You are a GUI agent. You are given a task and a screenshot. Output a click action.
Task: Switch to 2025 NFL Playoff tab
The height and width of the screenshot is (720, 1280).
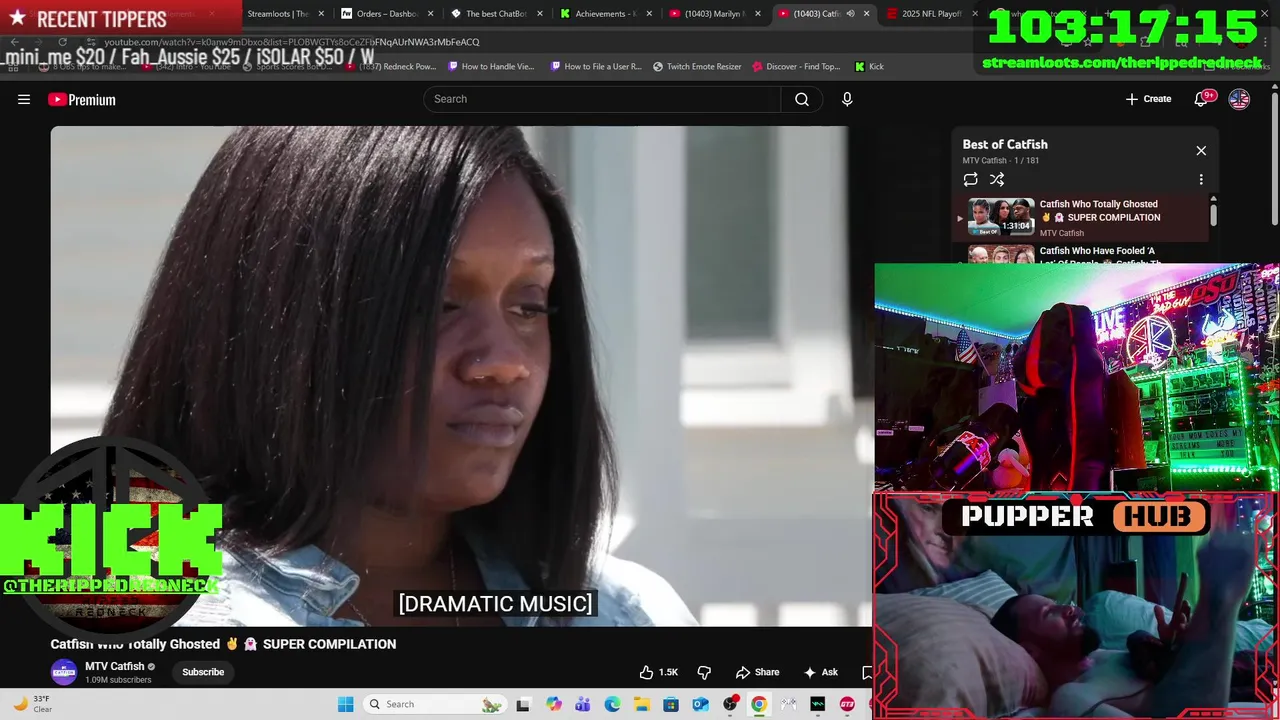click(932, 14)
